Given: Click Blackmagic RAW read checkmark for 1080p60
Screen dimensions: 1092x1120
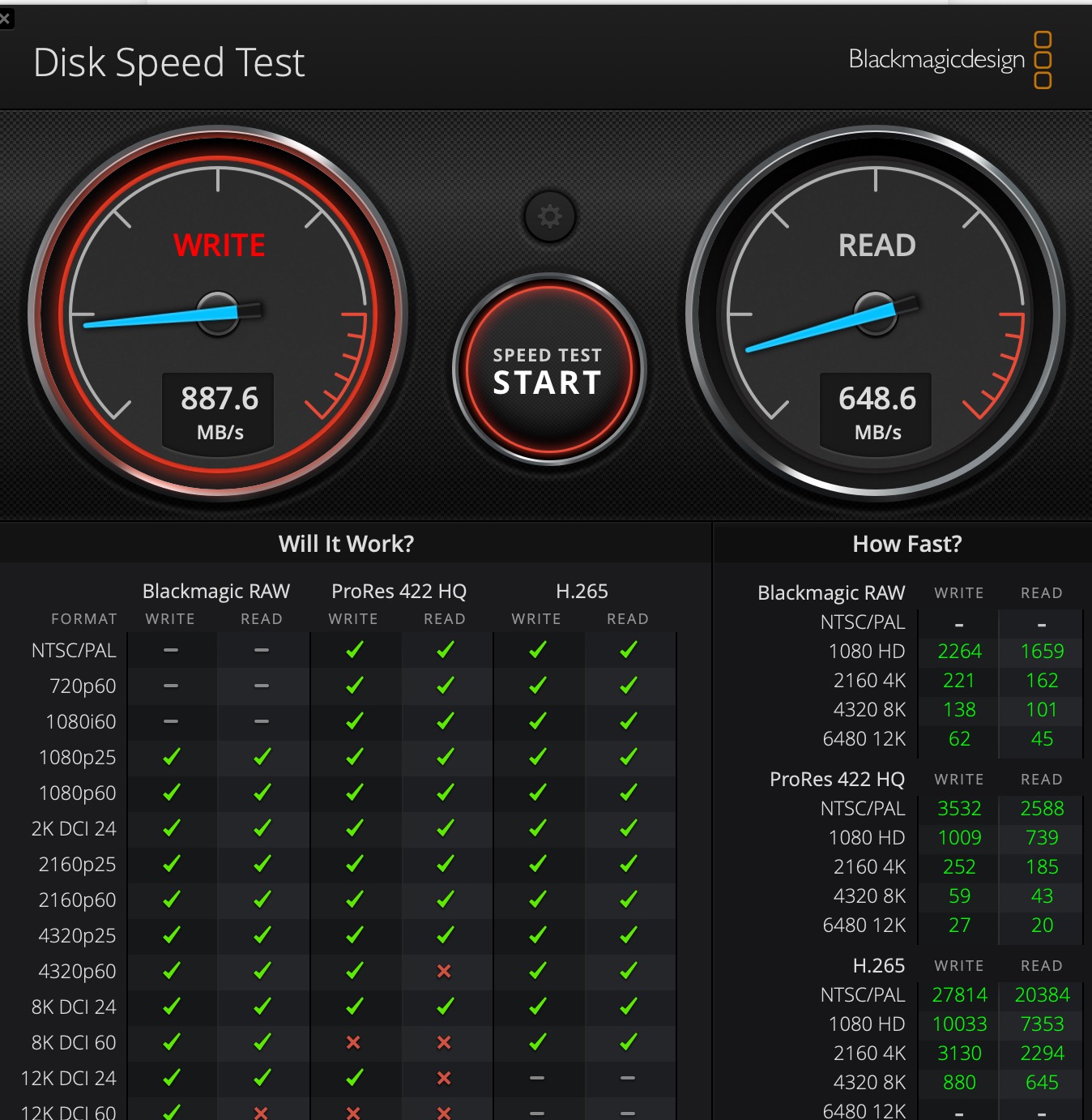Looking at the screenshot, I should point(262,793).
